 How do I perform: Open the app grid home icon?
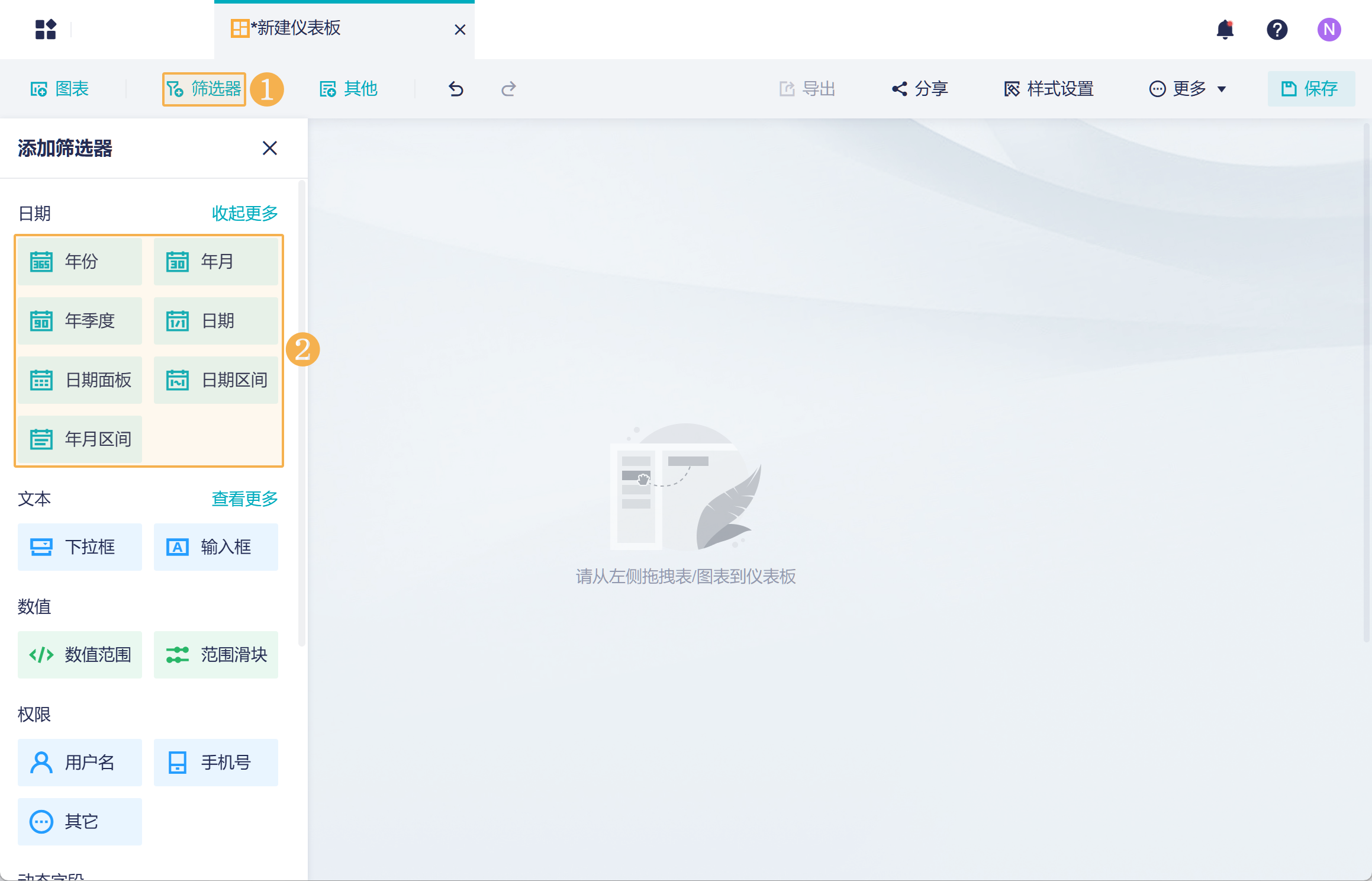(x=46, y=30)
